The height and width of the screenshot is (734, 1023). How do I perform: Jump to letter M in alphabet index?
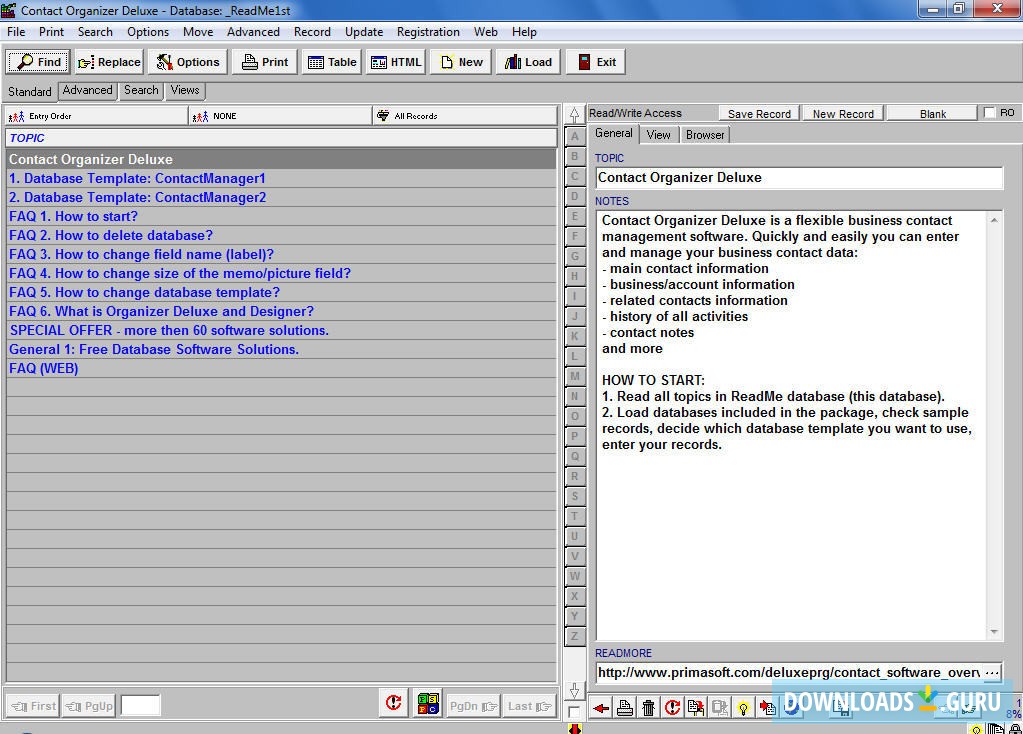pyautogui.click(x=575, y=376)
